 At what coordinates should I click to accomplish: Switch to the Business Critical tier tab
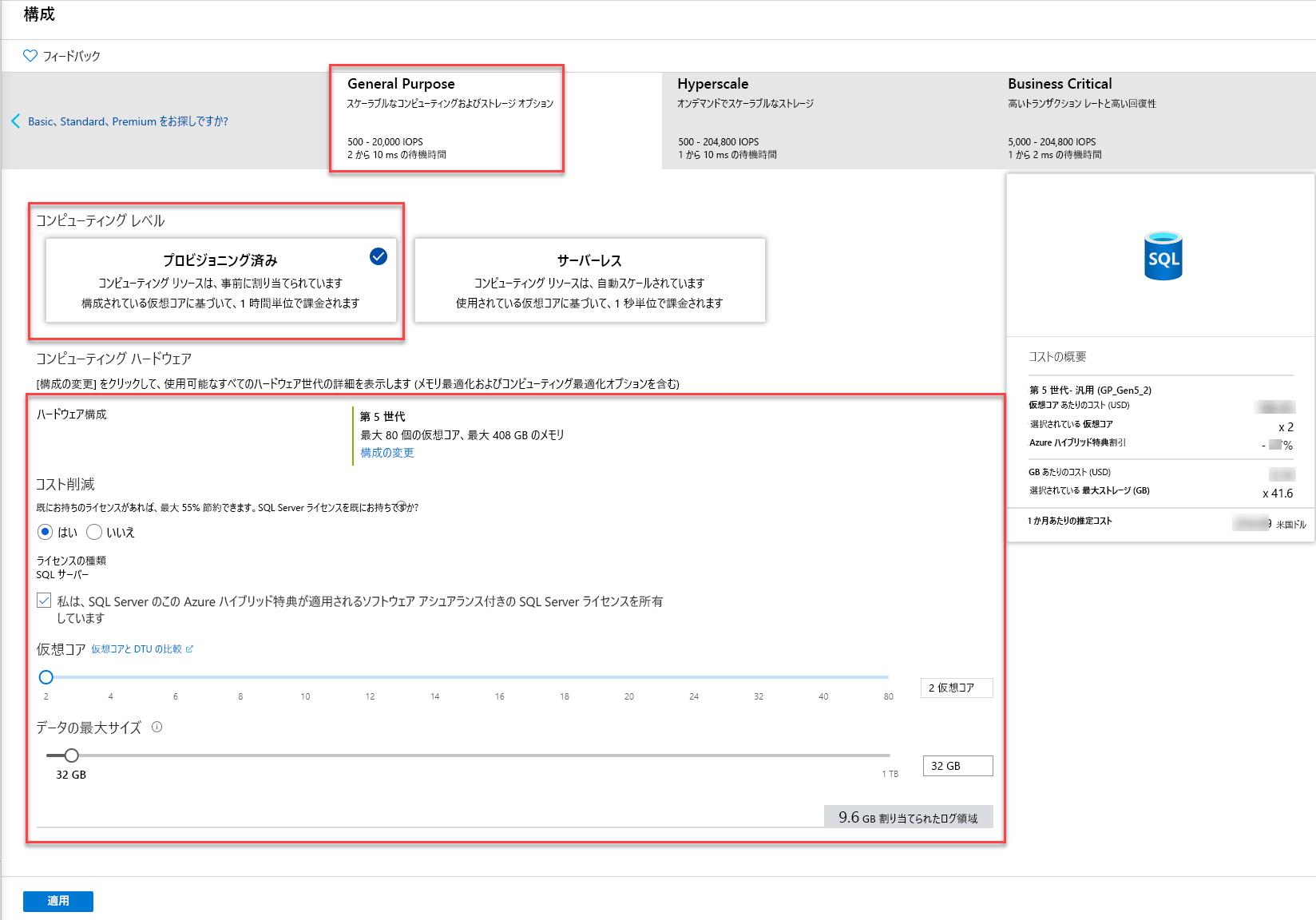point(1154,120)
